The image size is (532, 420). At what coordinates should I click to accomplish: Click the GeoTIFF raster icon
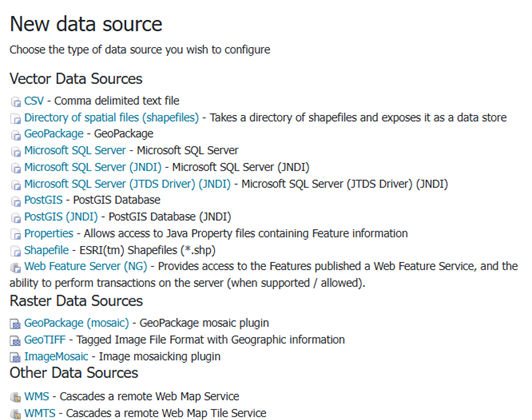[16, 340]
